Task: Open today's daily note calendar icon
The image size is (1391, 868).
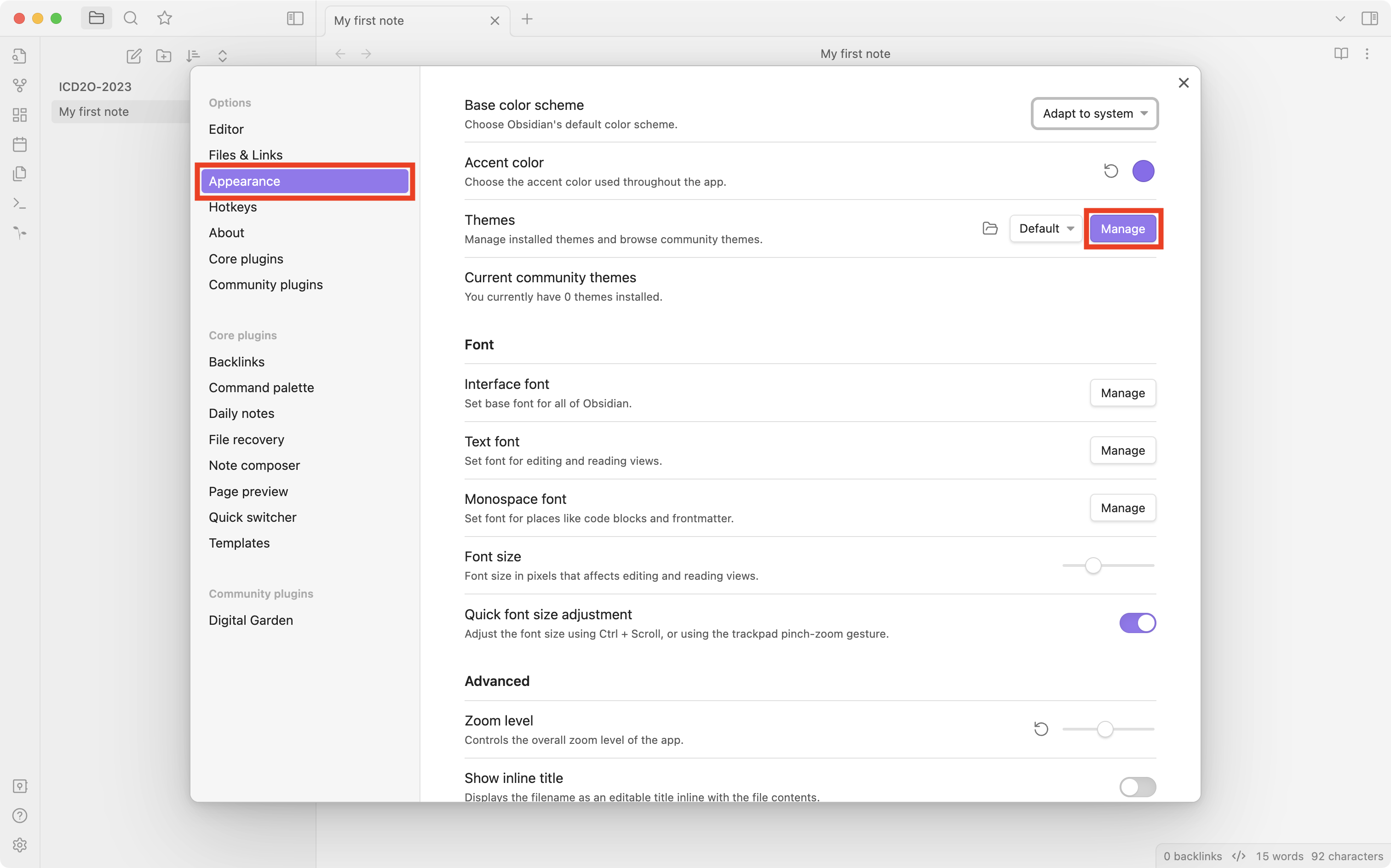Action: 20,144
